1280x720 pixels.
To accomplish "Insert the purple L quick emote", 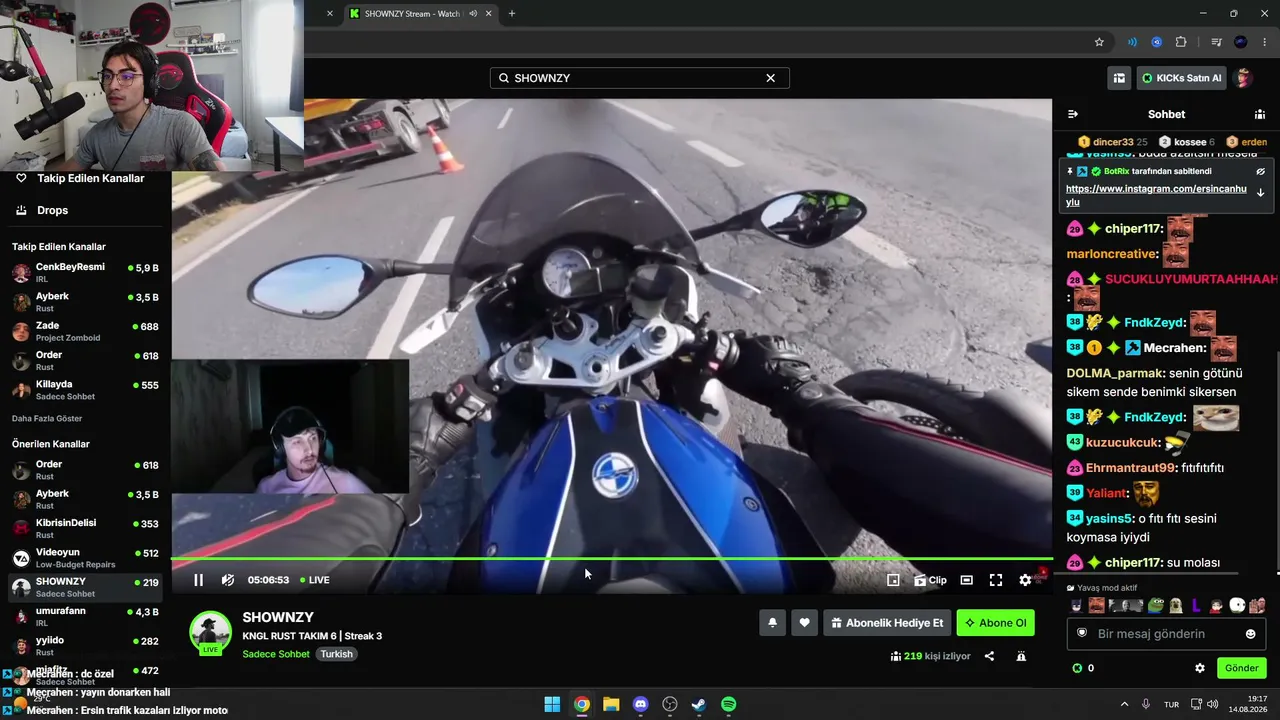I will click(1196, 605).
